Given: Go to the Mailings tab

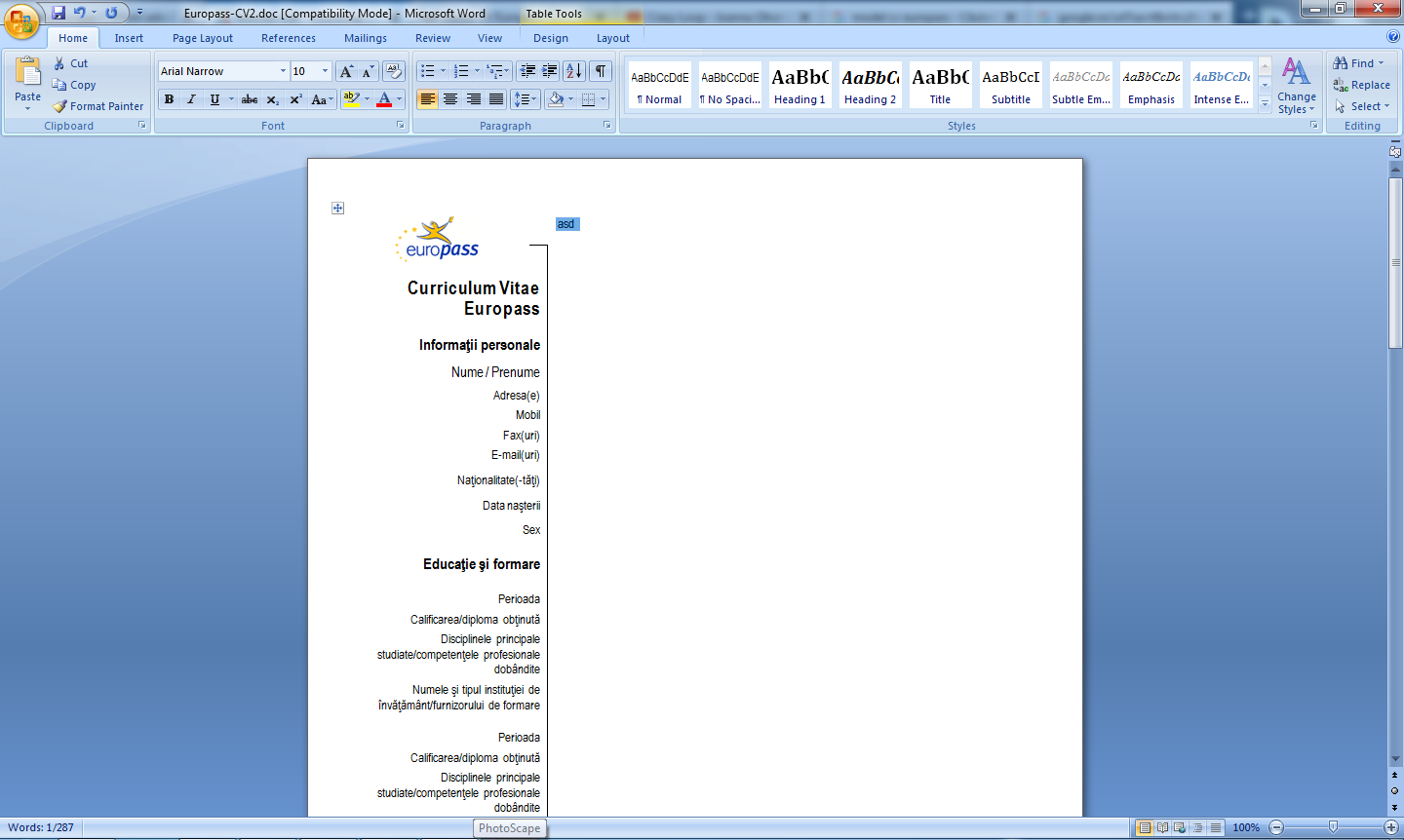Looking at the screenshot, I should pyautogui.click(x=366, y=38).
